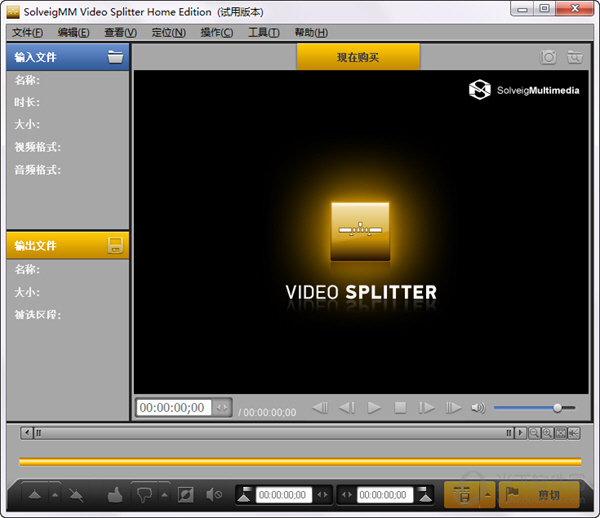600x518 pixels.
Task: Click the output file save icon
Action: pyautogui.click(x=115, y=245)
